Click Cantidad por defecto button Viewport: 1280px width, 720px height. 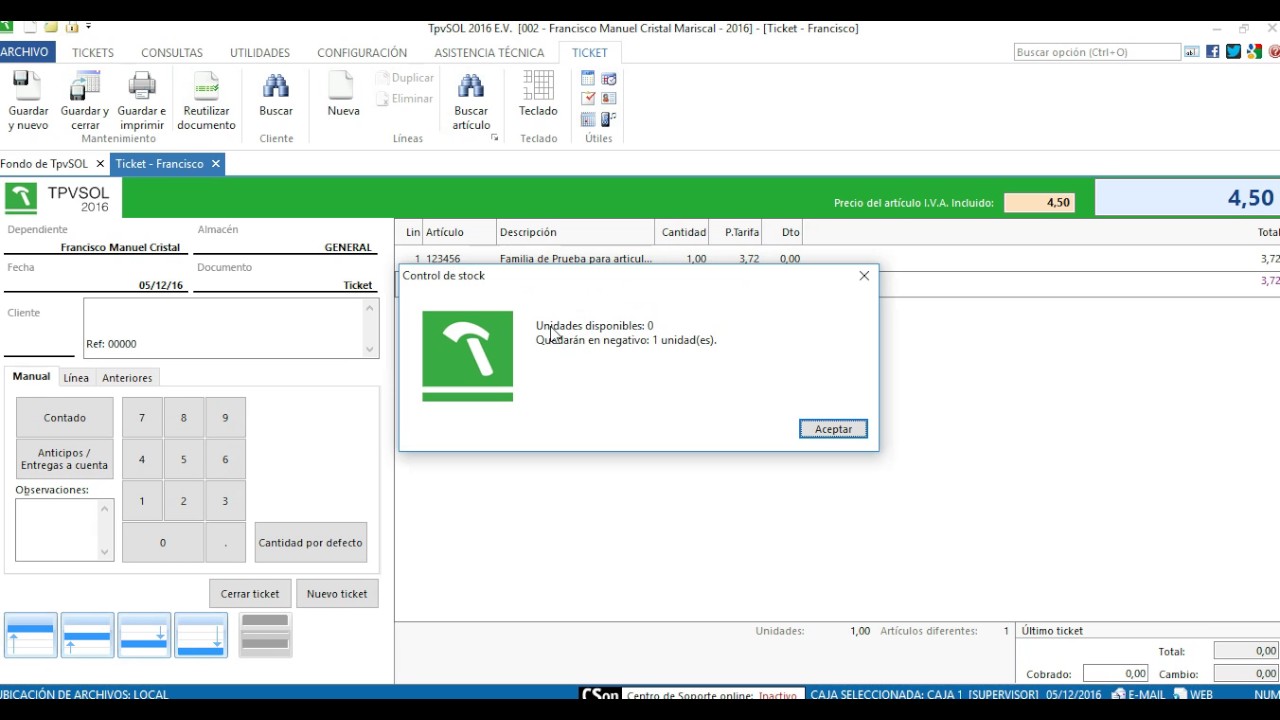(311, 542)
